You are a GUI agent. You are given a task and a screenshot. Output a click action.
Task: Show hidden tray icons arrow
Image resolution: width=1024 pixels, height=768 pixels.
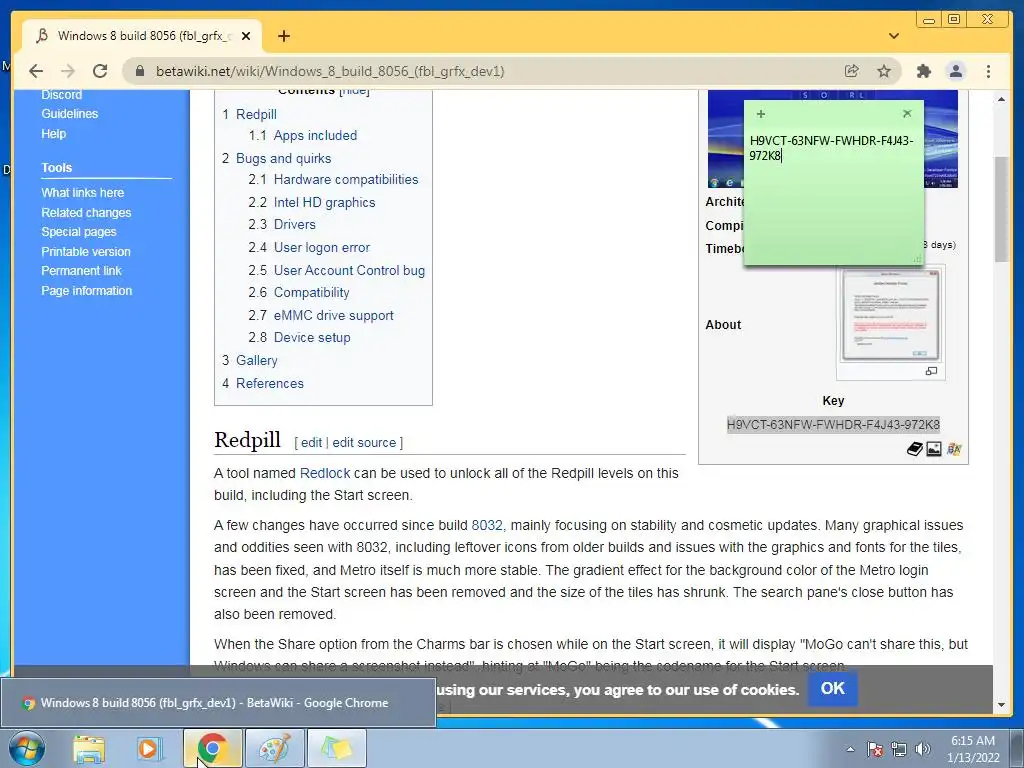(x=850, y=749)
